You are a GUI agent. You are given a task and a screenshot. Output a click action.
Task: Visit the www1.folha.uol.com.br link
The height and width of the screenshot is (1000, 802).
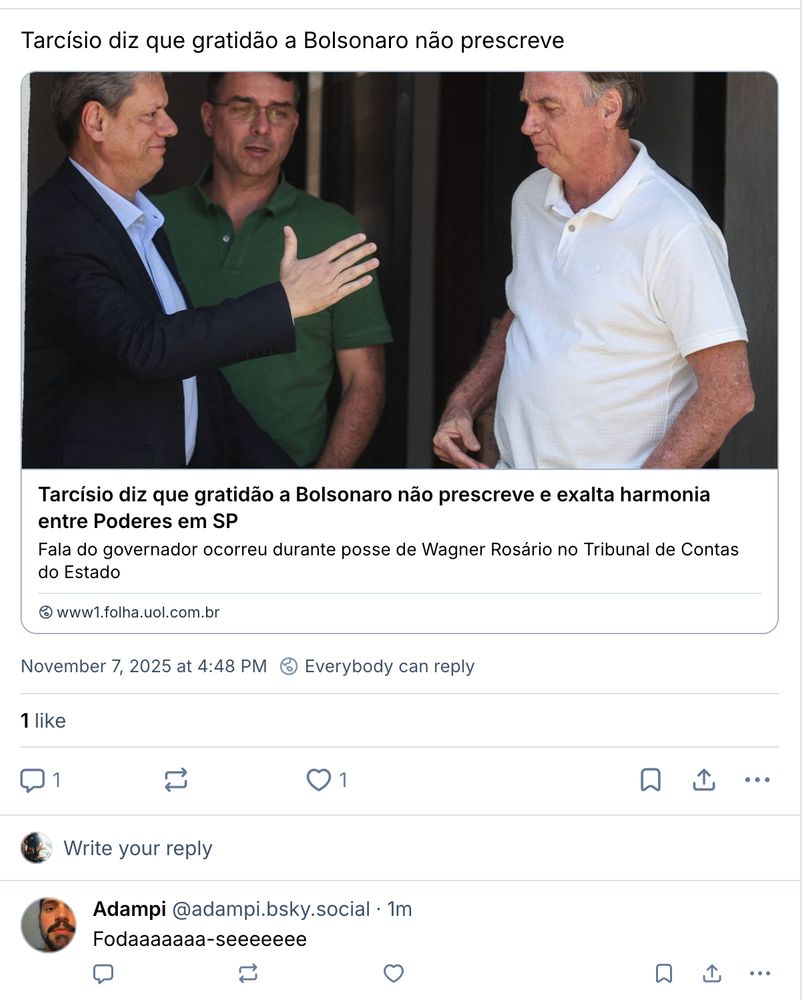(x=138, y=612)
